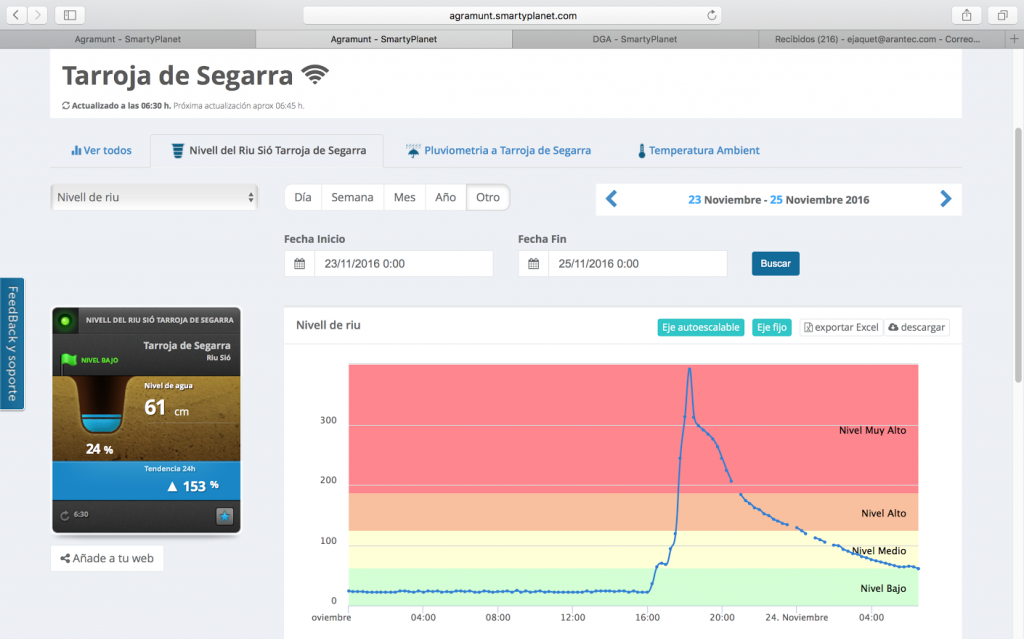Open the FeedBack y soporte side tab
The width and height of the screenshot is (1024, 639).
(12, 344)
